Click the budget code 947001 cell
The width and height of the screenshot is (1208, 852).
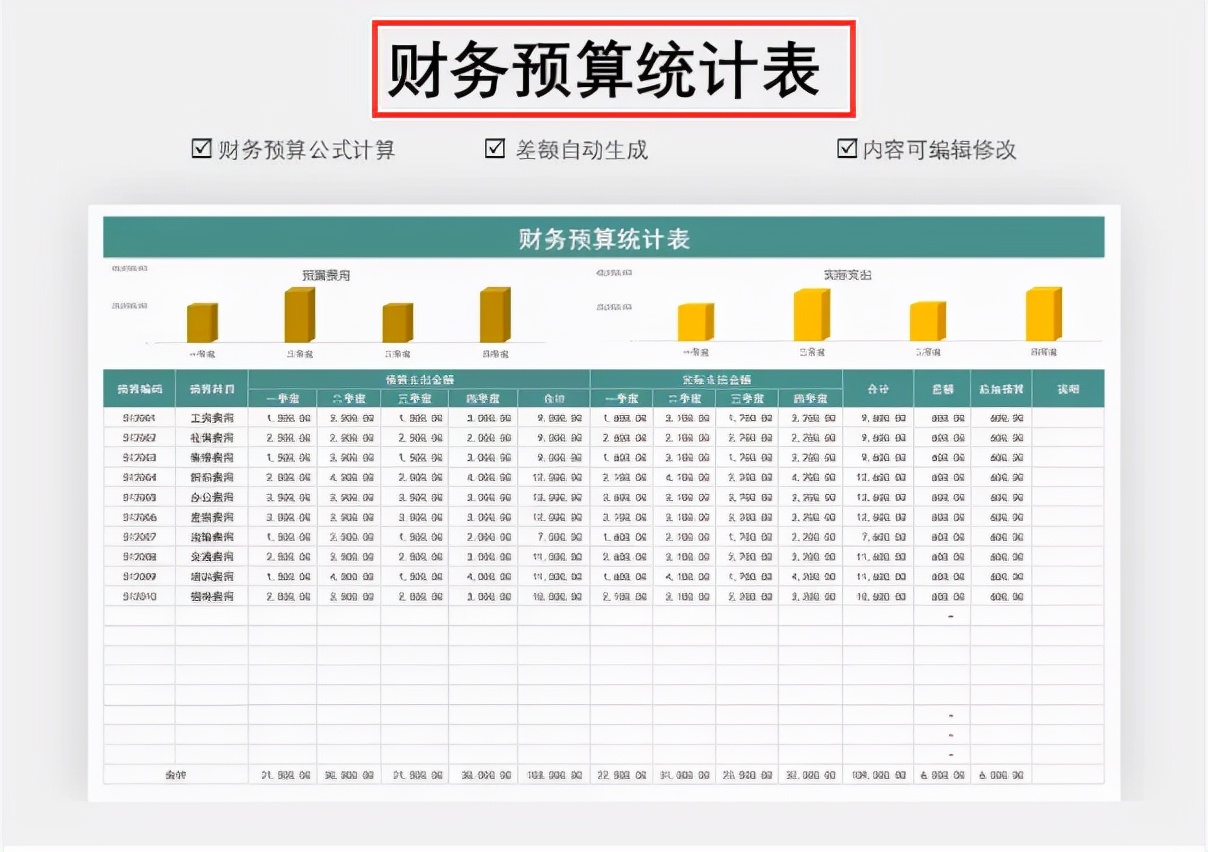[140, 418]
